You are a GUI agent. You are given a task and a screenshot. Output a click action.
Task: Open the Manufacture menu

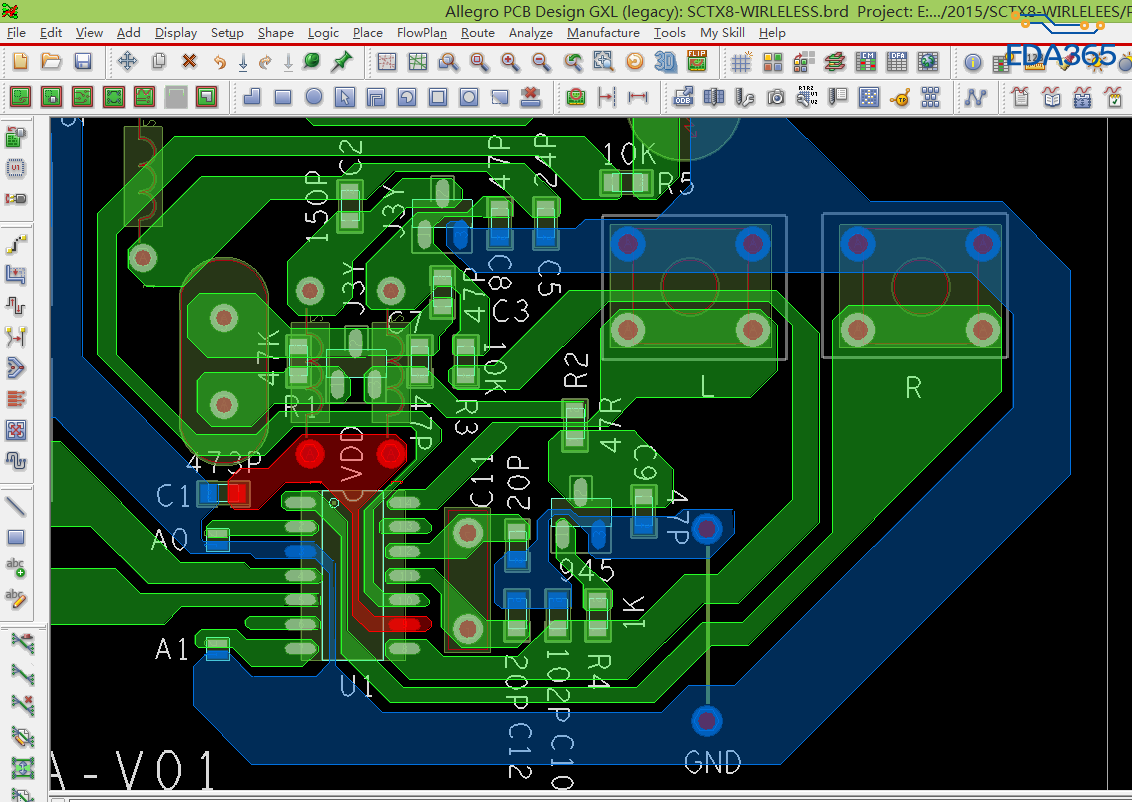pyautogui.click(x=603, y=32)
